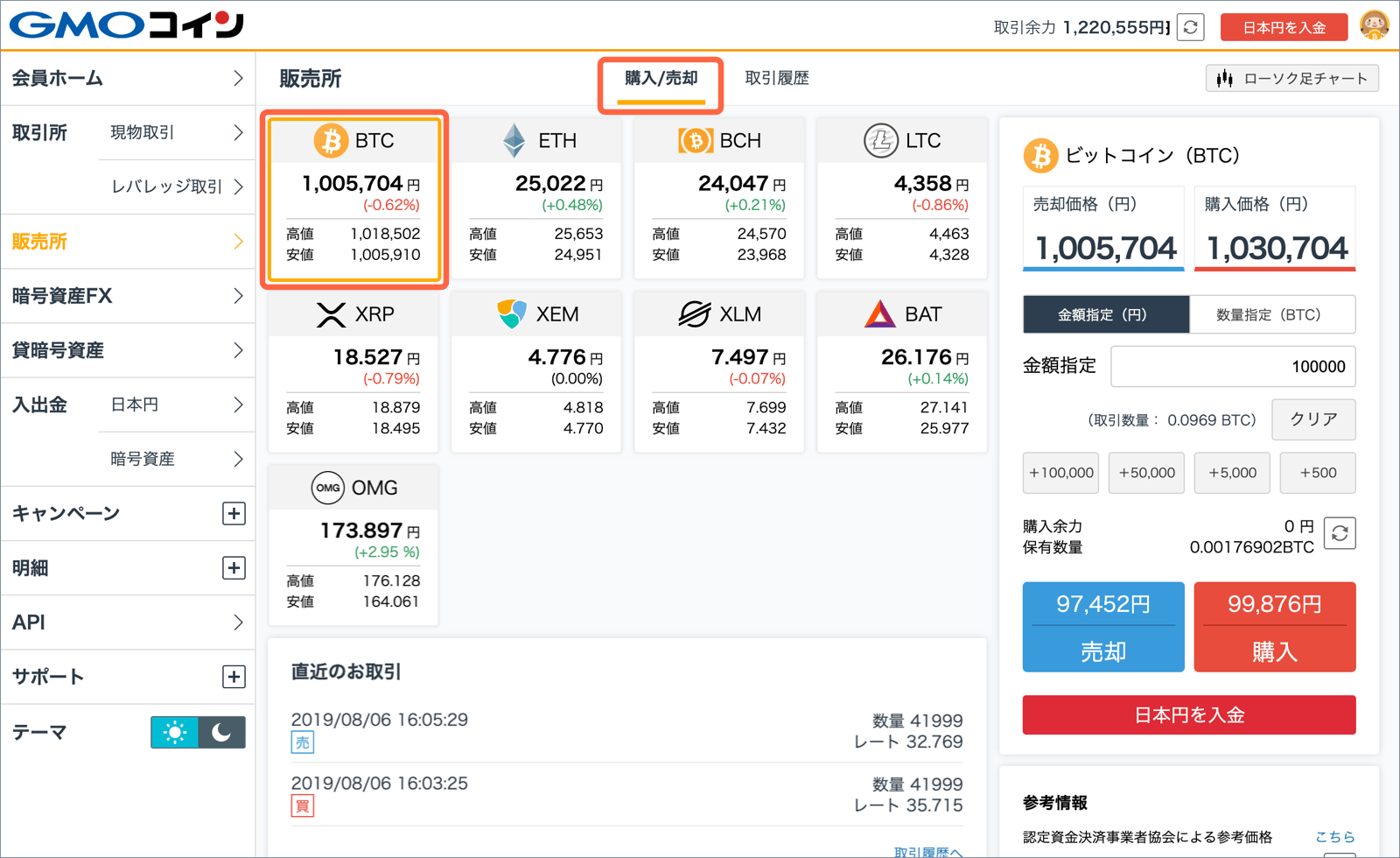Select the BCH Bitcoin Cash icon
This screenshot has width=1400, height=858.
(696, 140)
